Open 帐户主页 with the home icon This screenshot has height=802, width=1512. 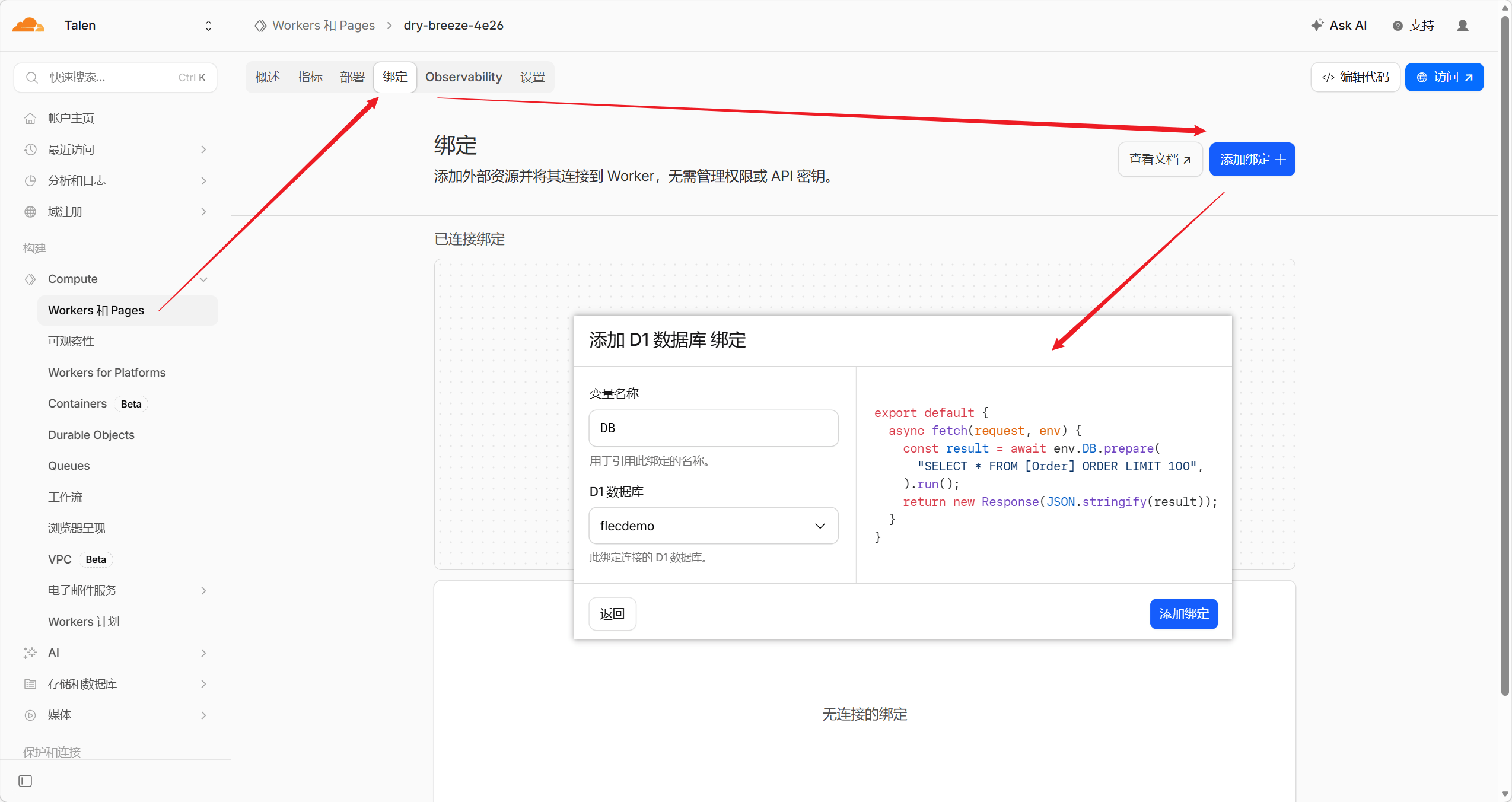click(30, 117)
